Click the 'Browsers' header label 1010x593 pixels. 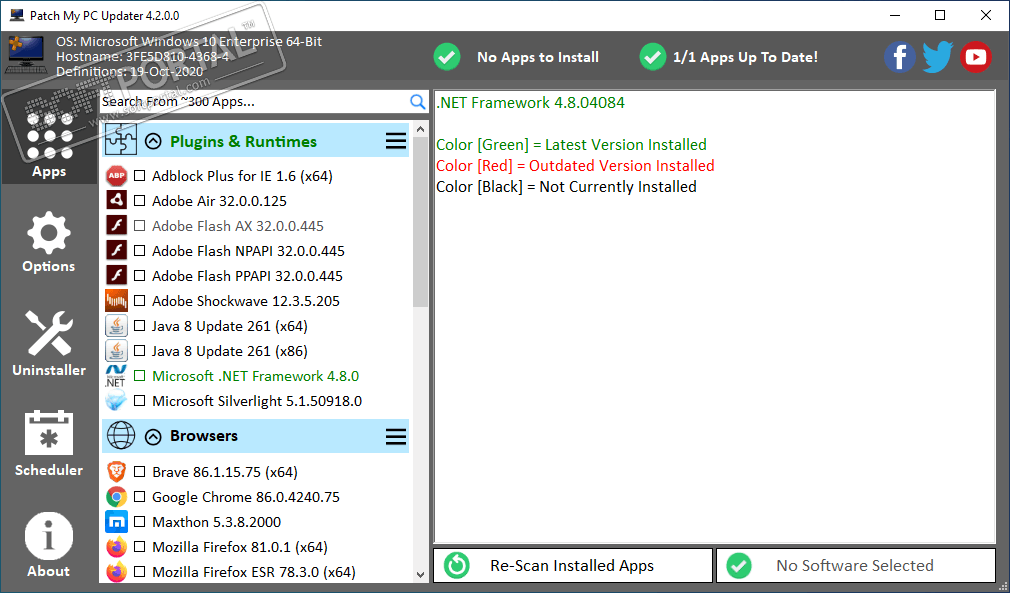tap(204, 436)
